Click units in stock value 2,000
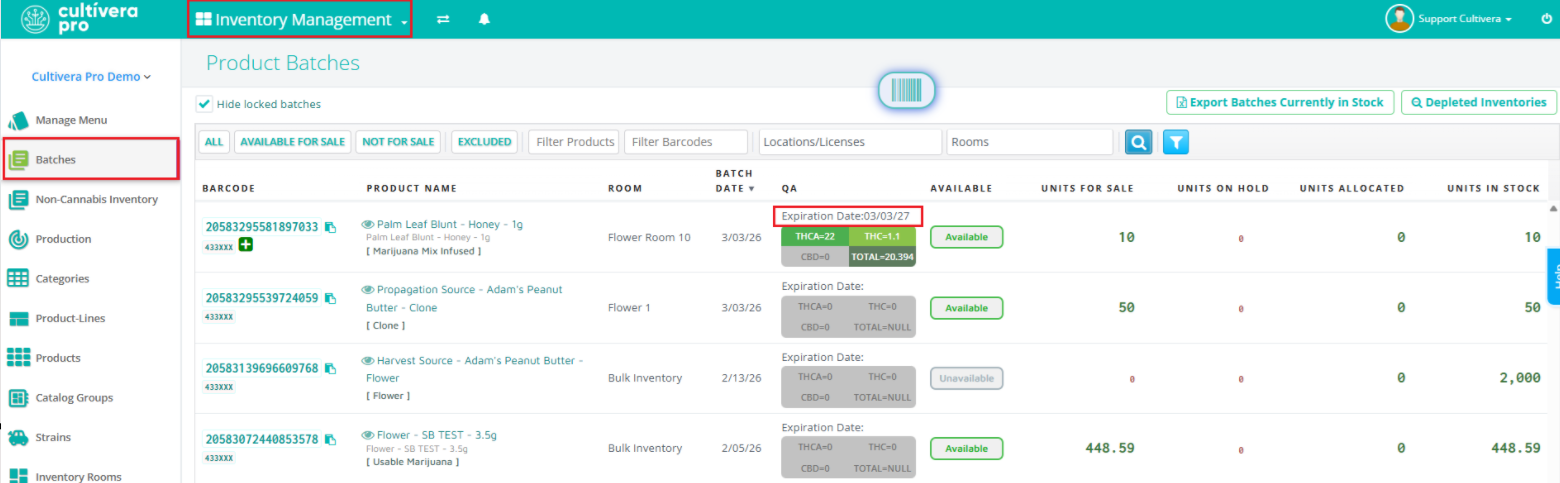1560x483 pixels. click(1520, 378)
